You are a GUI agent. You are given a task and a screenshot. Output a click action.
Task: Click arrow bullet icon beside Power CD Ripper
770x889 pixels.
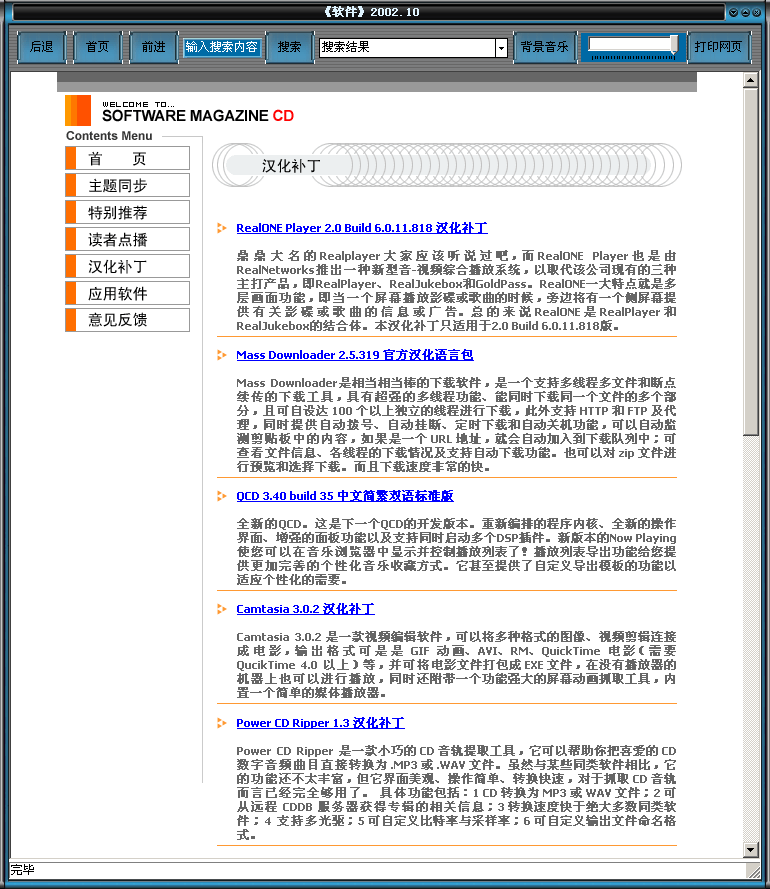click(222, 723)
